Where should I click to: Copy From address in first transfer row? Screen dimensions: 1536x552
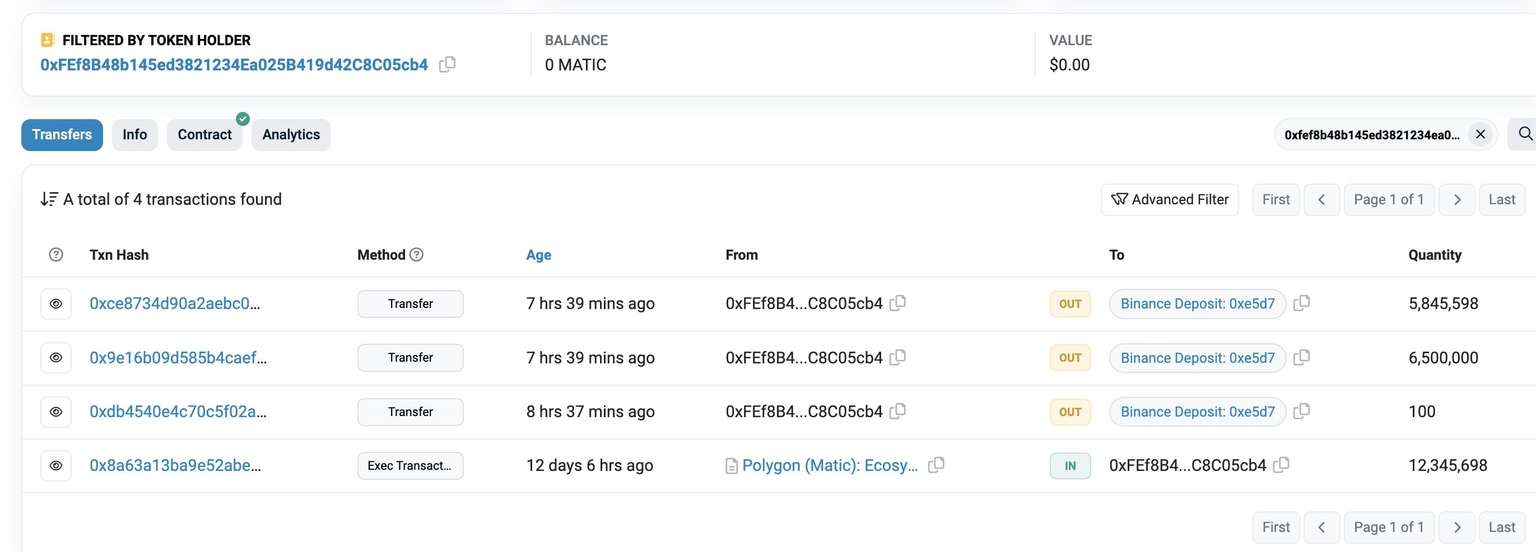[898, 303]
